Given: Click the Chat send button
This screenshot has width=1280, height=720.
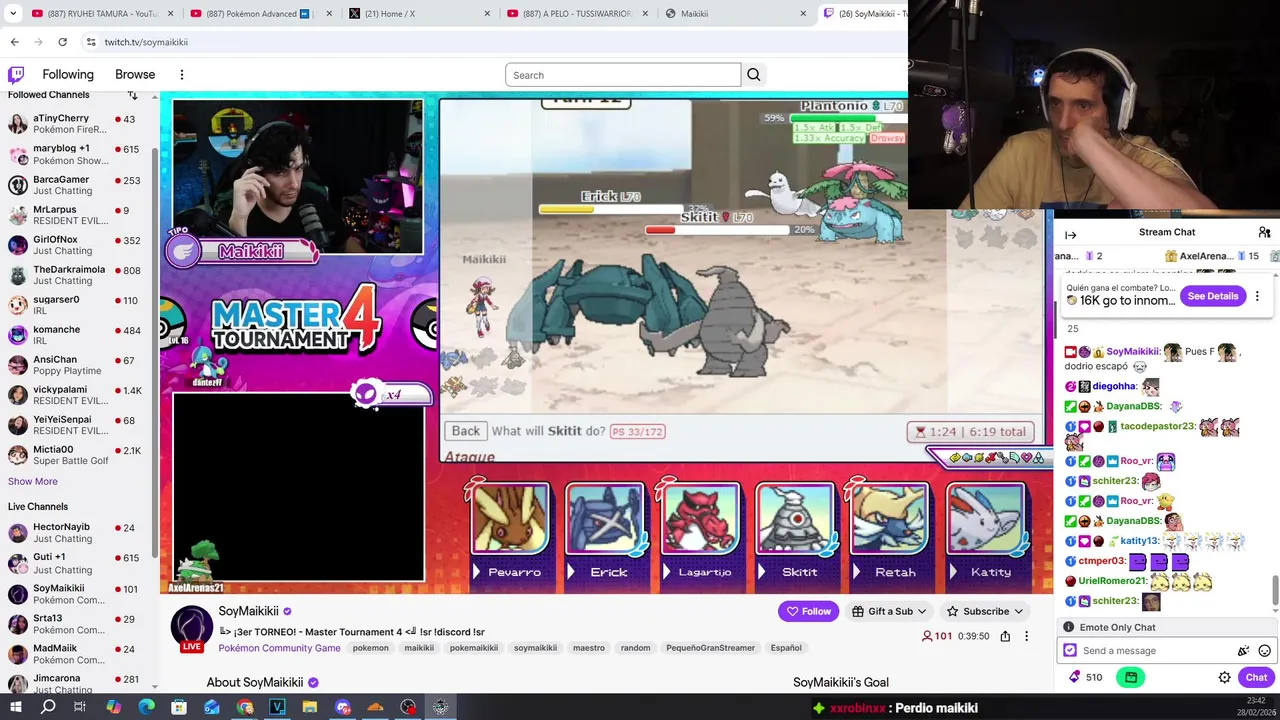Looking at the screenshot, I should [1256, 677].
